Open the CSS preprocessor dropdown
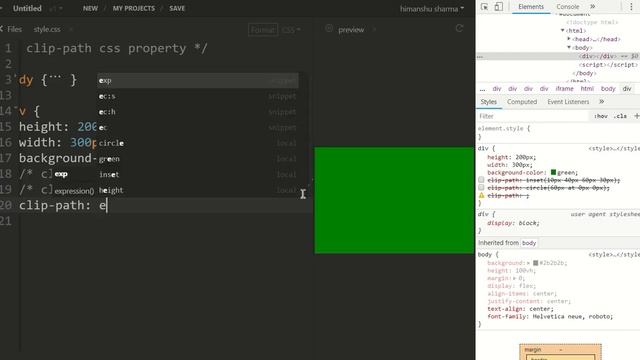This screenshot has width=640, height=360. [291, 29]
